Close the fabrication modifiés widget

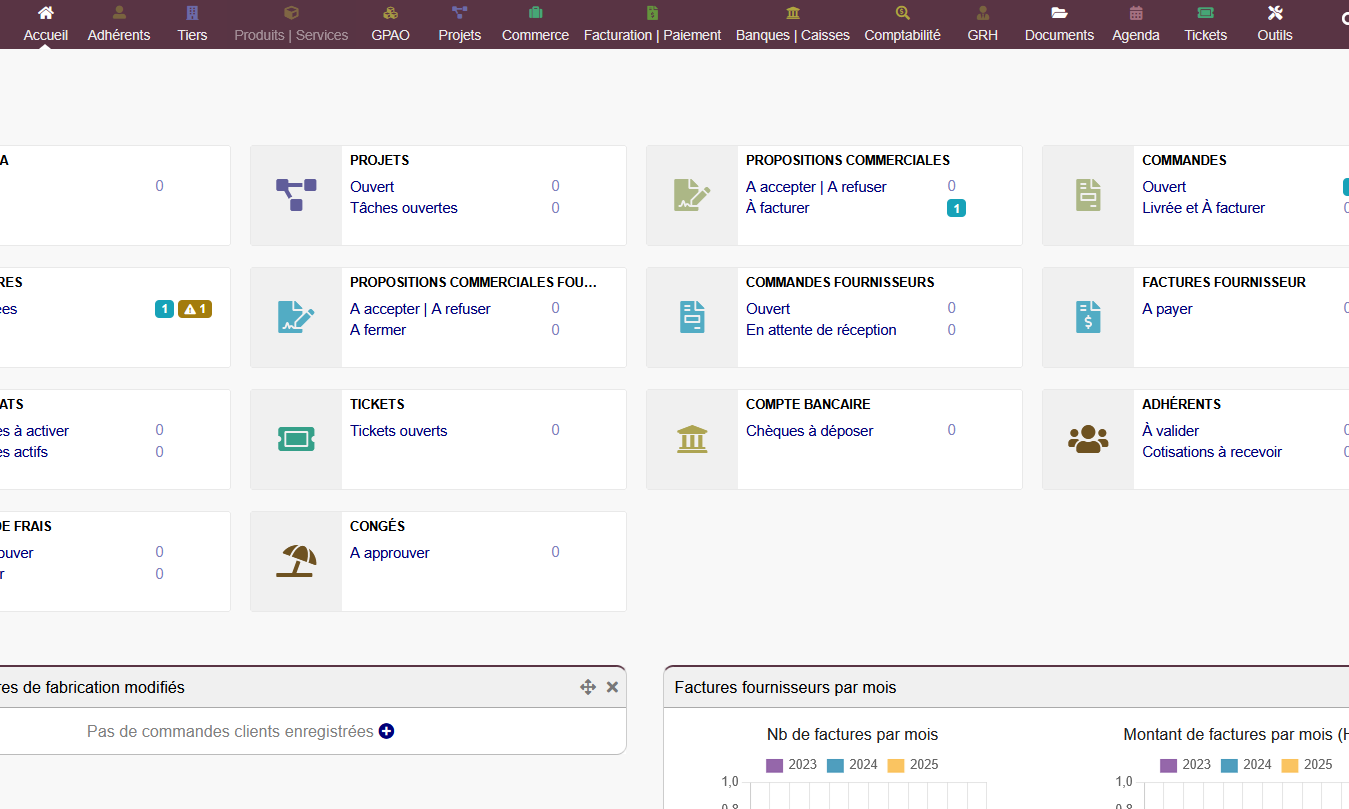[612, 687]
